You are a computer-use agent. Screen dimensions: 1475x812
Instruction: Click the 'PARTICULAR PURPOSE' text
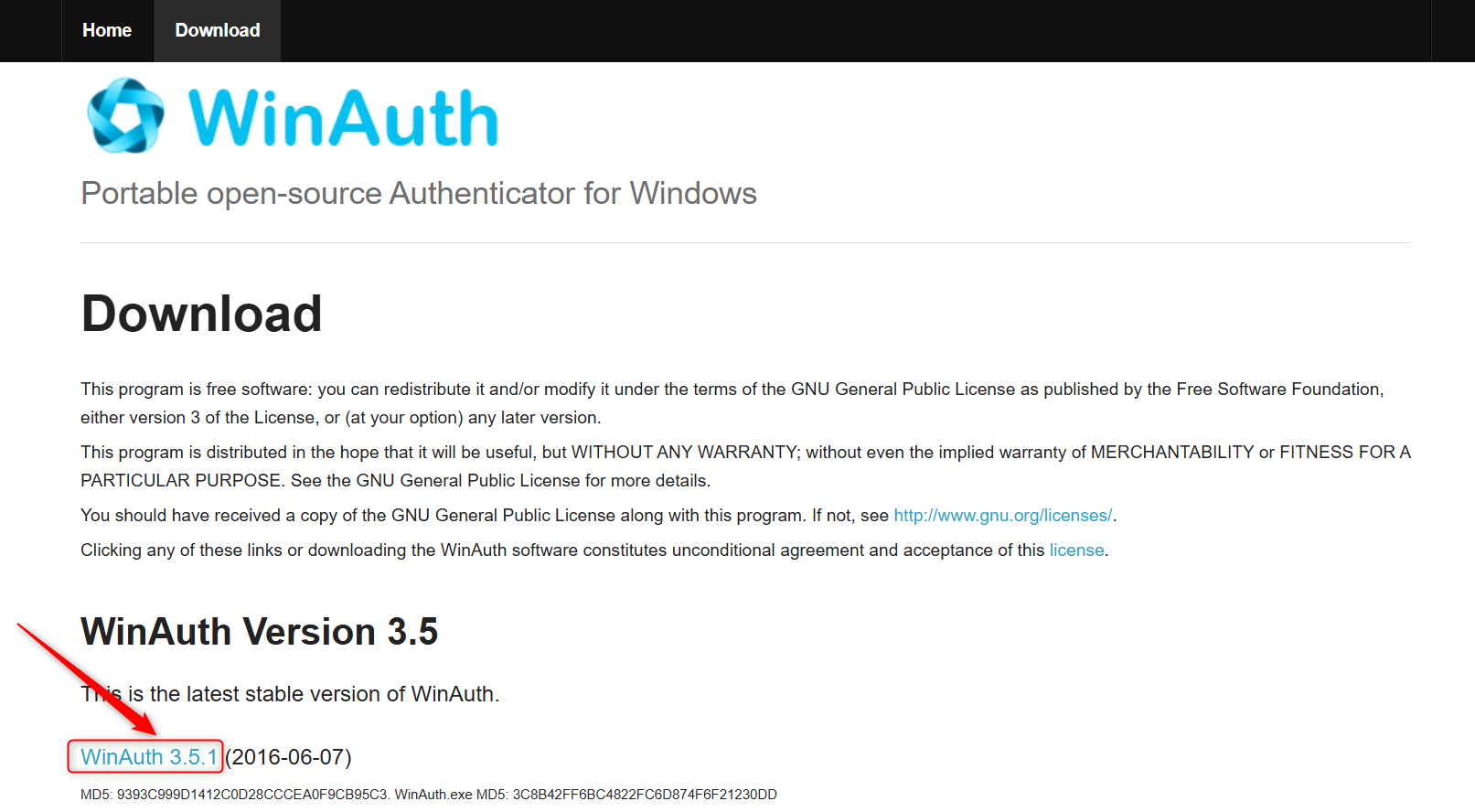coord(180,481)
